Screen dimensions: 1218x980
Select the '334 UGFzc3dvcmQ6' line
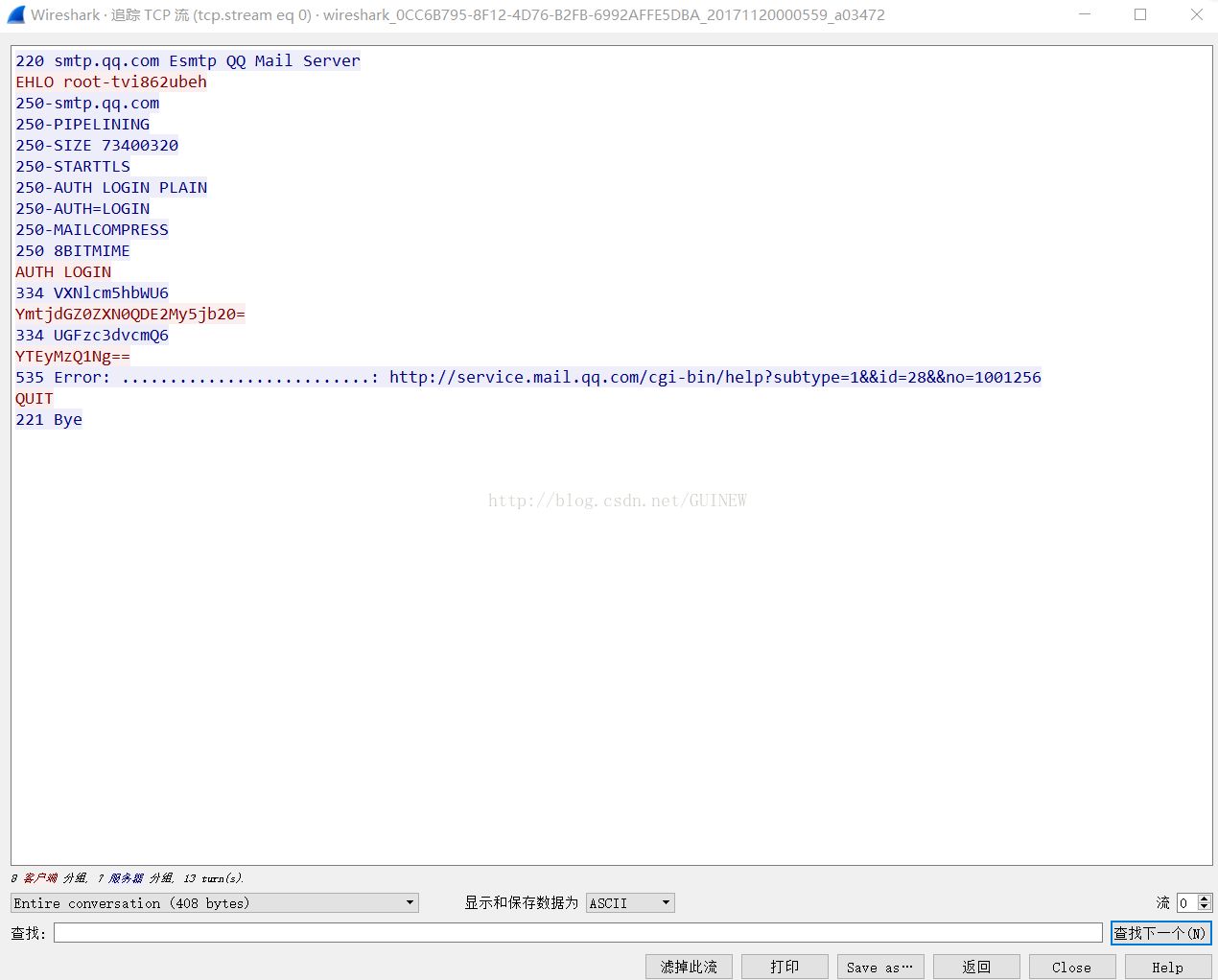(92, 335)
